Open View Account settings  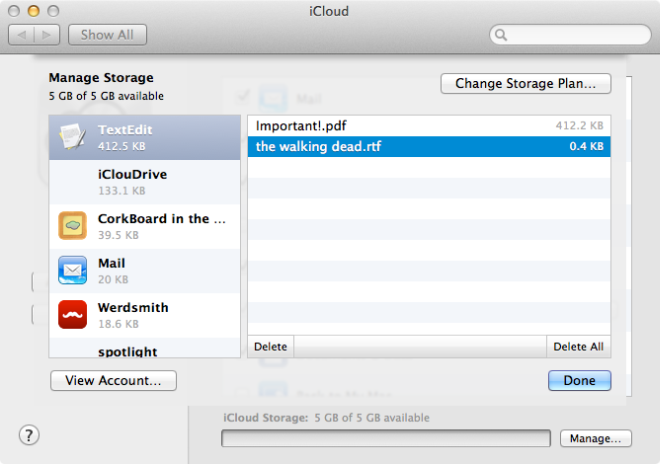[113, 380]
